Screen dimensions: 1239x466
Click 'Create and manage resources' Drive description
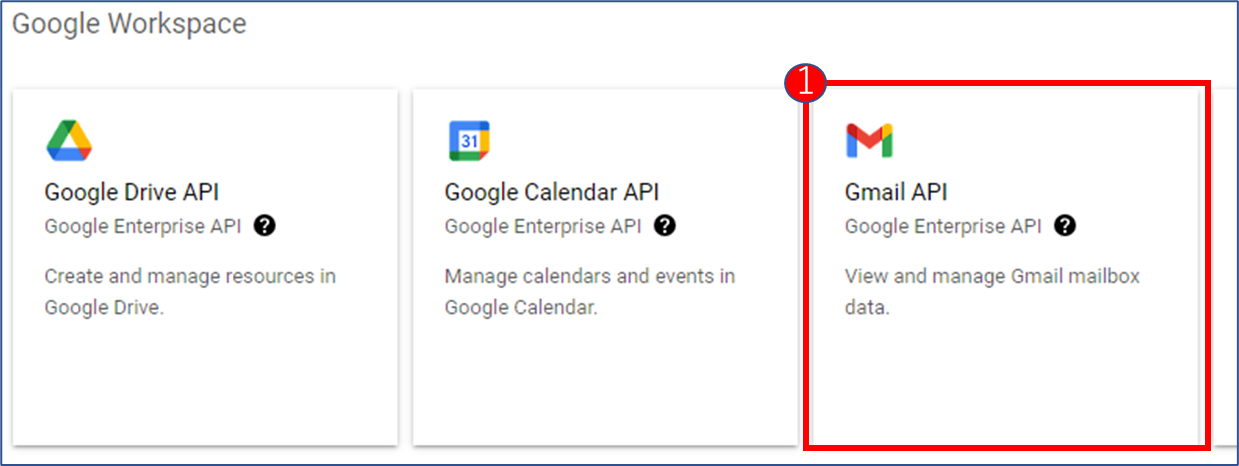tap(190, 291)
